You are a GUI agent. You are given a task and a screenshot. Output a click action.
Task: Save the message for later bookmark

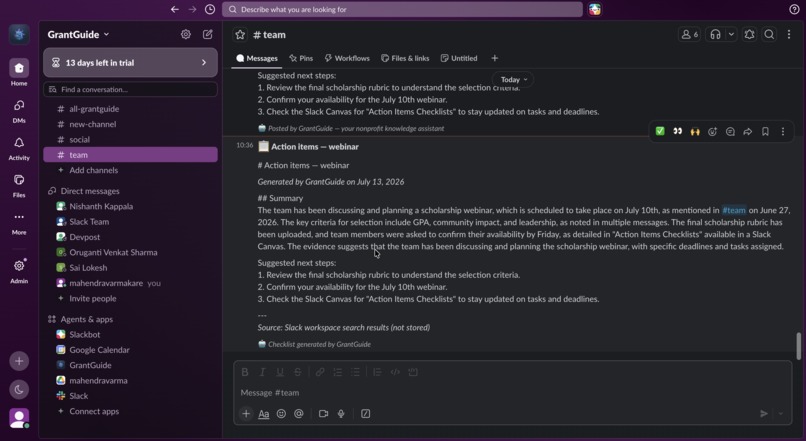(x=765, y=132)
